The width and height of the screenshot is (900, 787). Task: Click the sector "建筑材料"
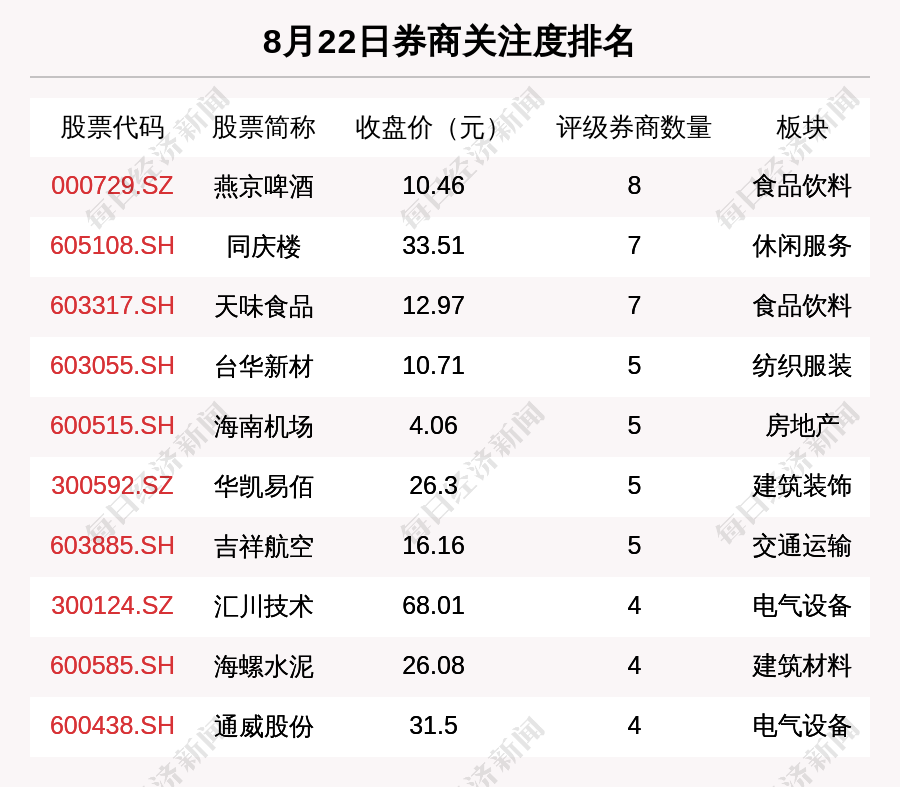802,666
